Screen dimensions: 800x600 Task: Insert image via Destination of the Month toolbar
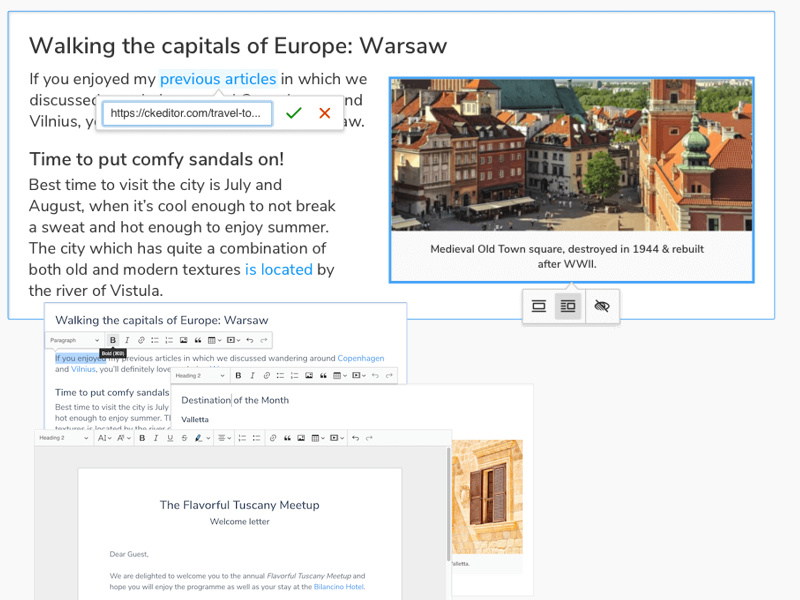pos(309,376)
